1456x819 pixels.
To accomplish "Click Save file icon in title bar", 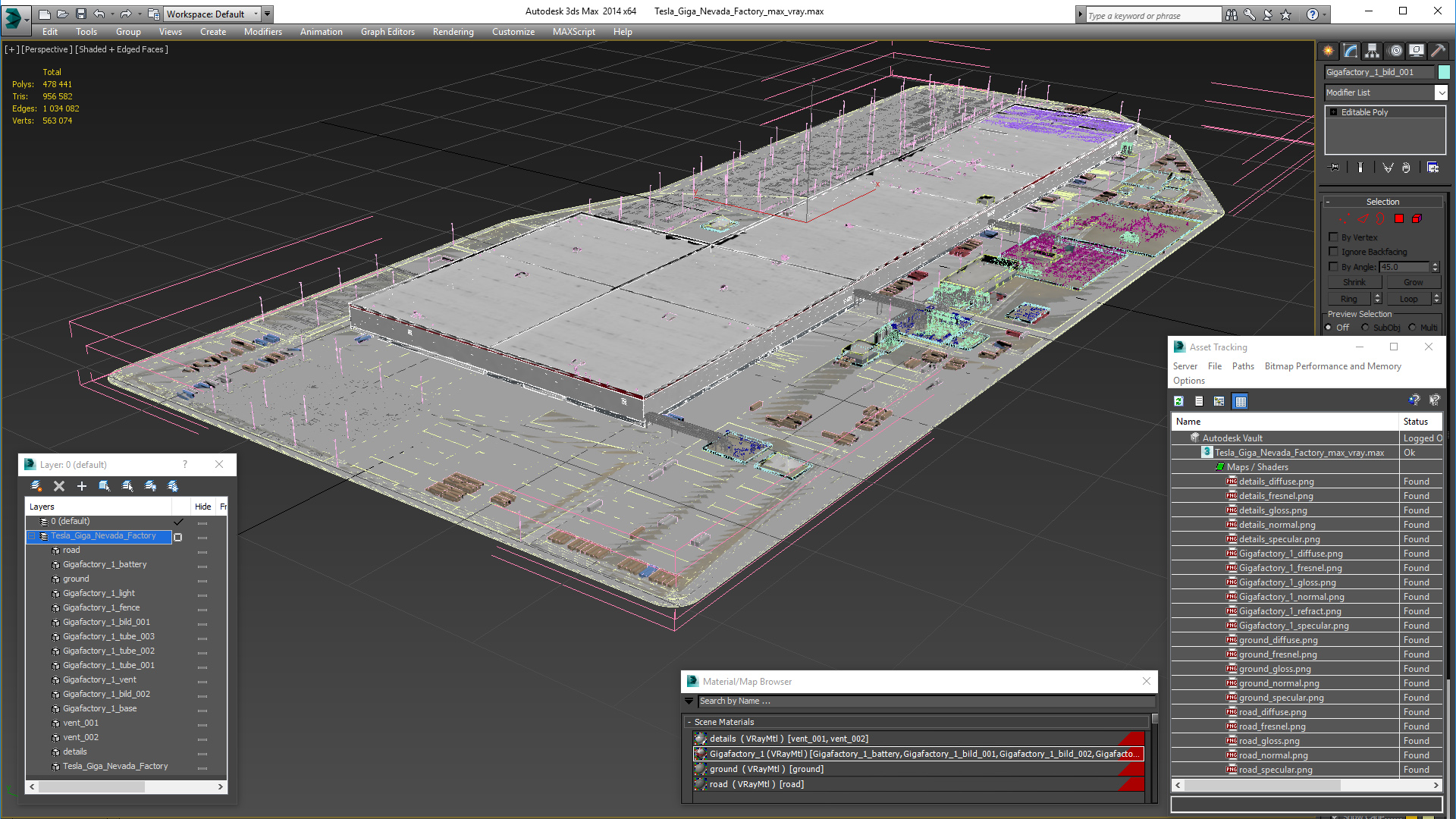I will click(x=80, y=14).
